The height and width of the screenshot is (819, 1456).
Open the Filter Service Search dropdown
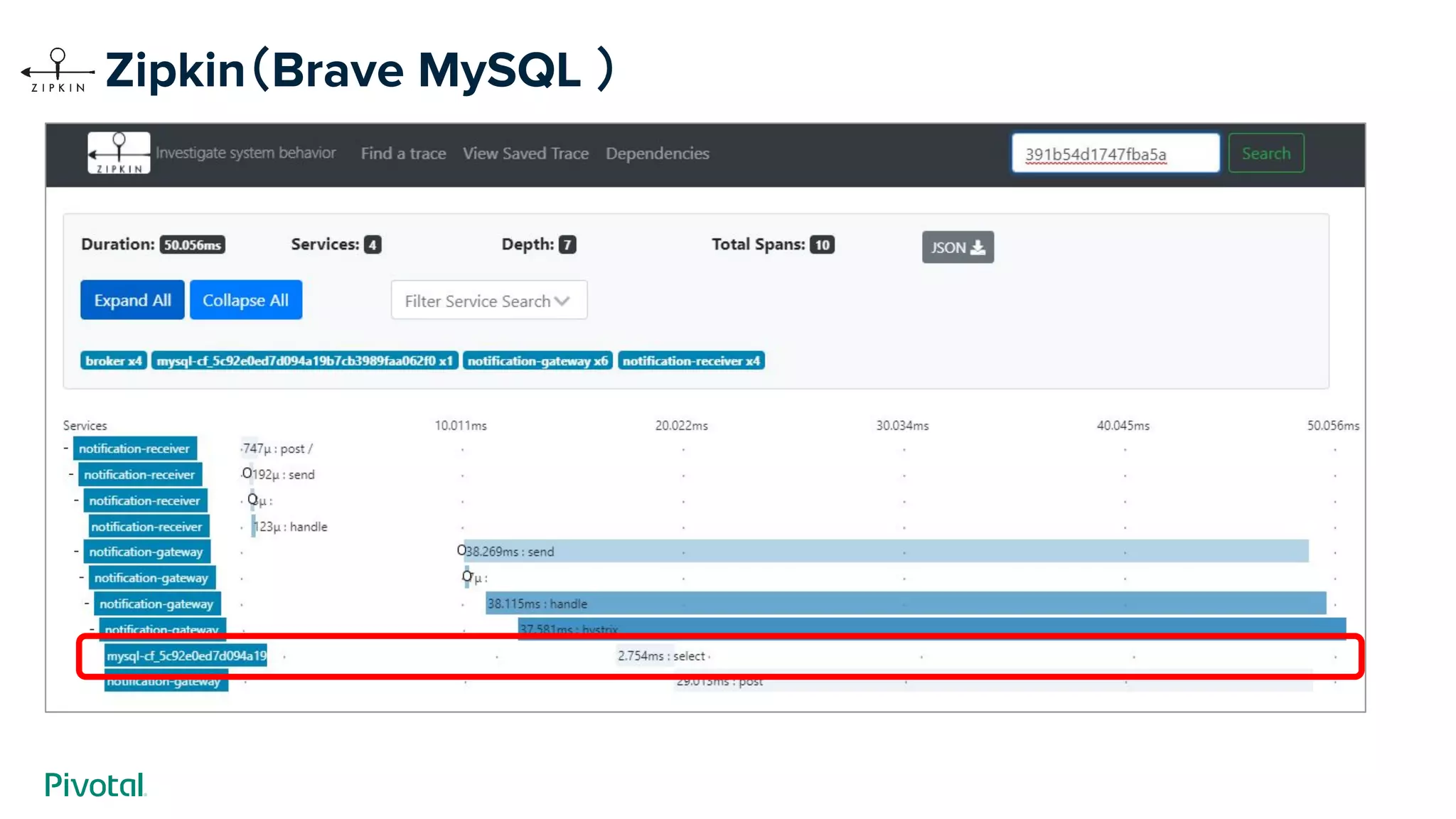(489, 300)
